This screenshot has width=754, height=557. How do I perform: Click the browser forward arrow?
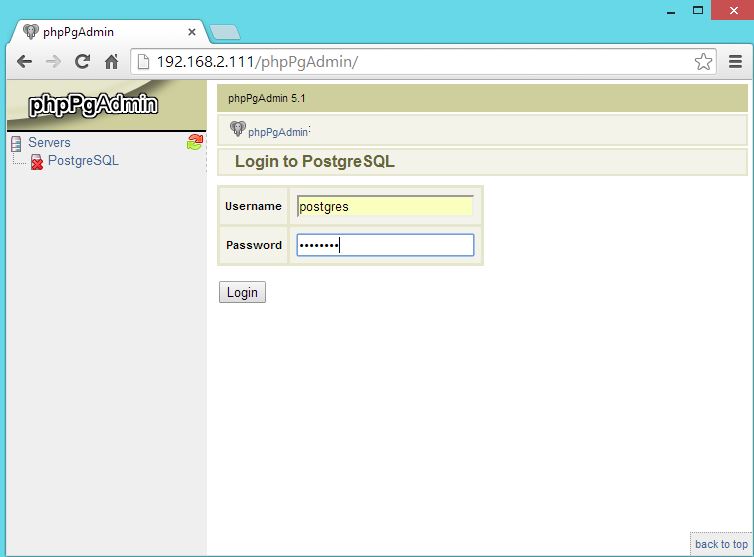[53, 62]
